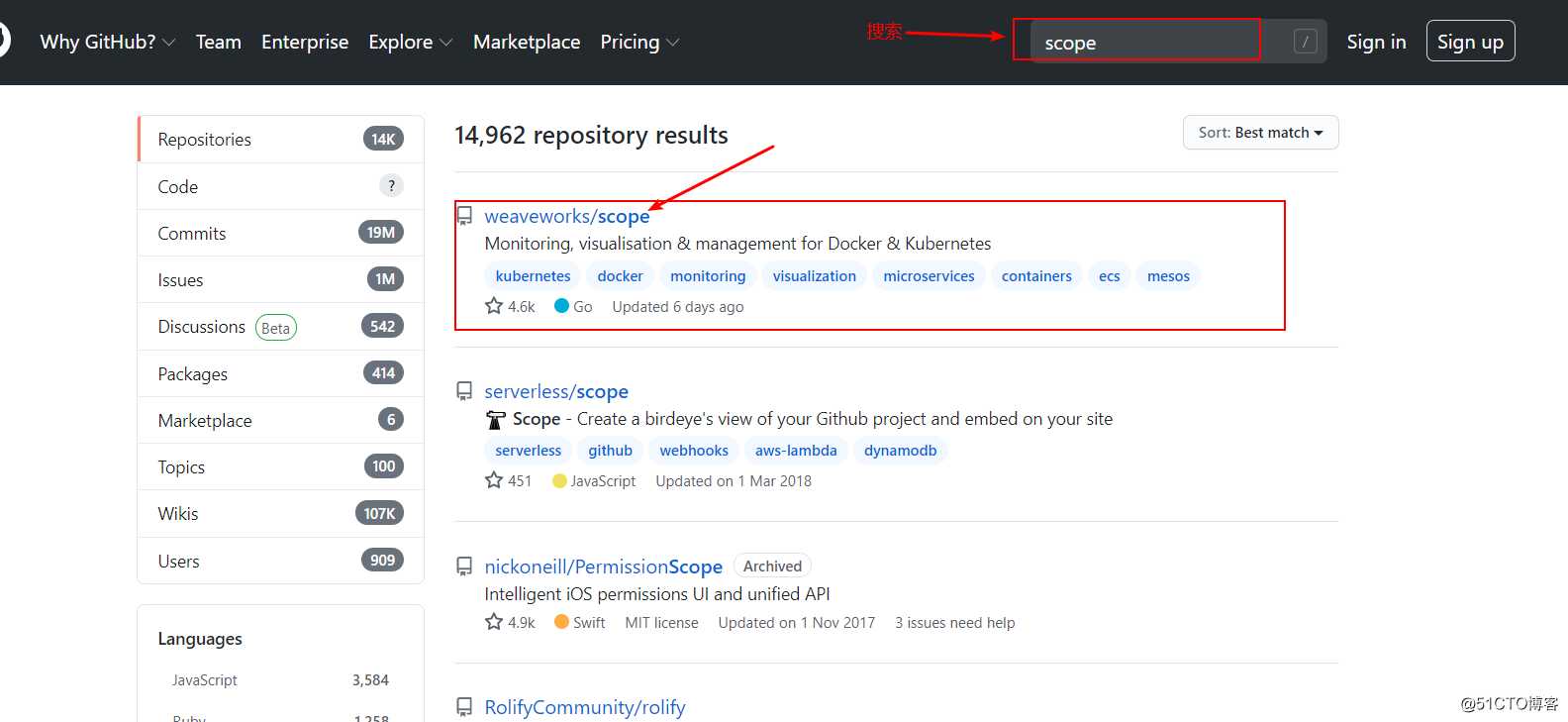Select the Issues results filter

(x=281, y=279)
